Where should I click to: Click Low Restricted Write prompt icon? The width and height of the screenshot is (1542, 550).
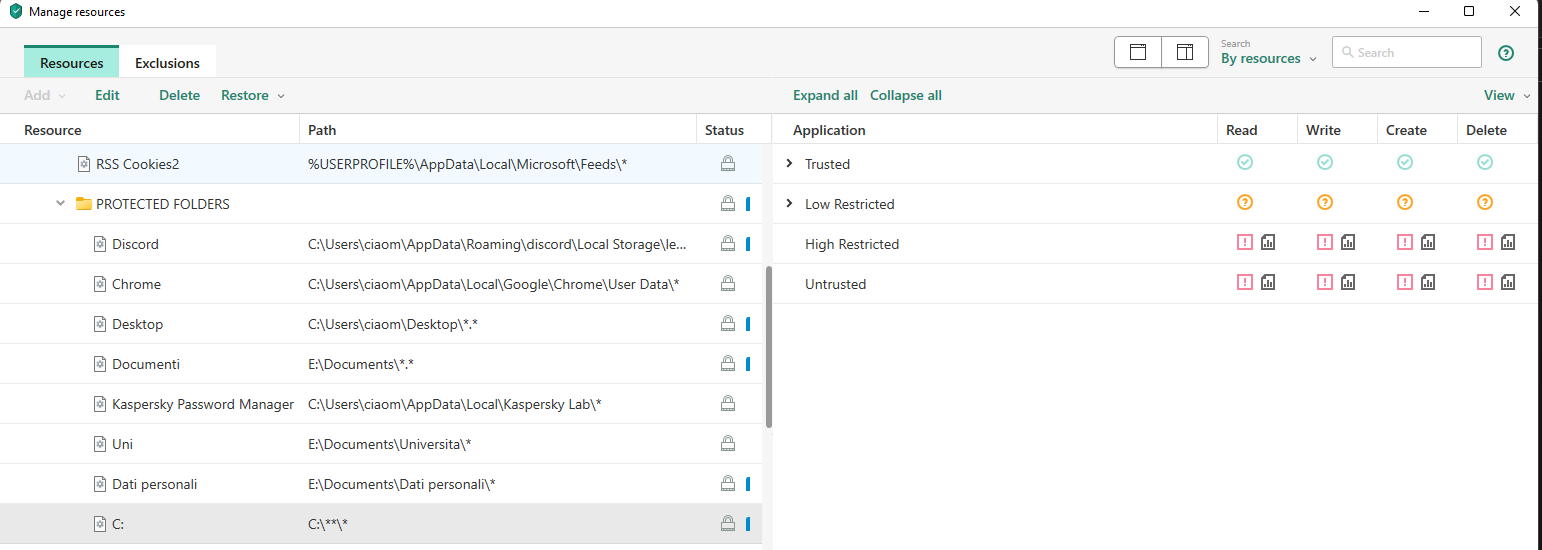click(1325, 202)
